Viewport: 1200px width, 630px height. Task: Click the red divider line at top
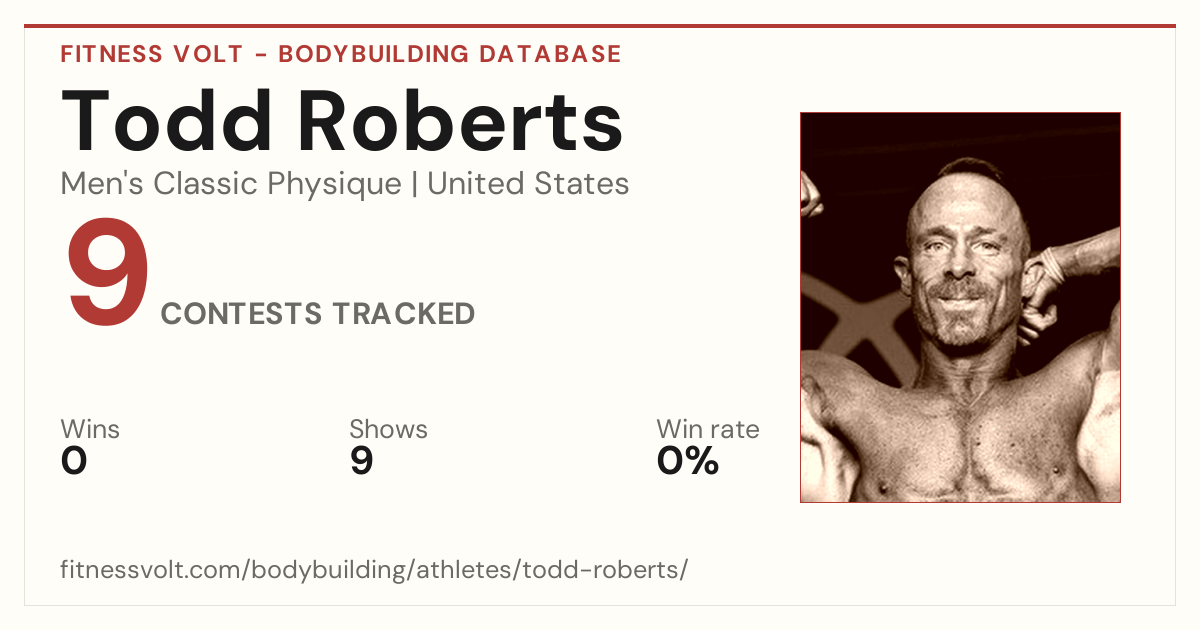(600, 26)
